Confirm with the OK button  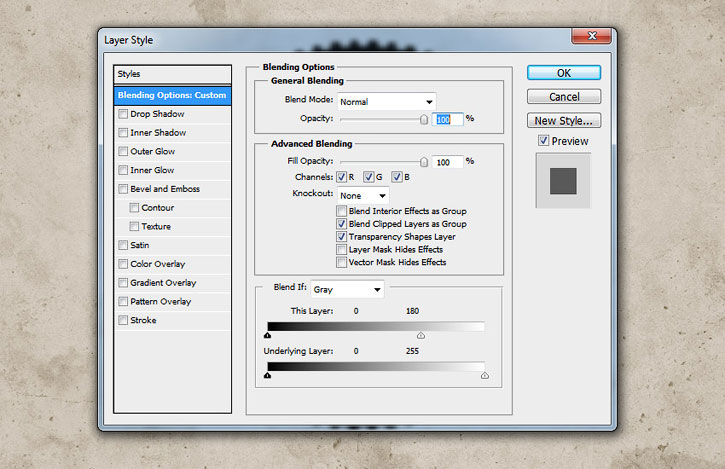point(564,73)
